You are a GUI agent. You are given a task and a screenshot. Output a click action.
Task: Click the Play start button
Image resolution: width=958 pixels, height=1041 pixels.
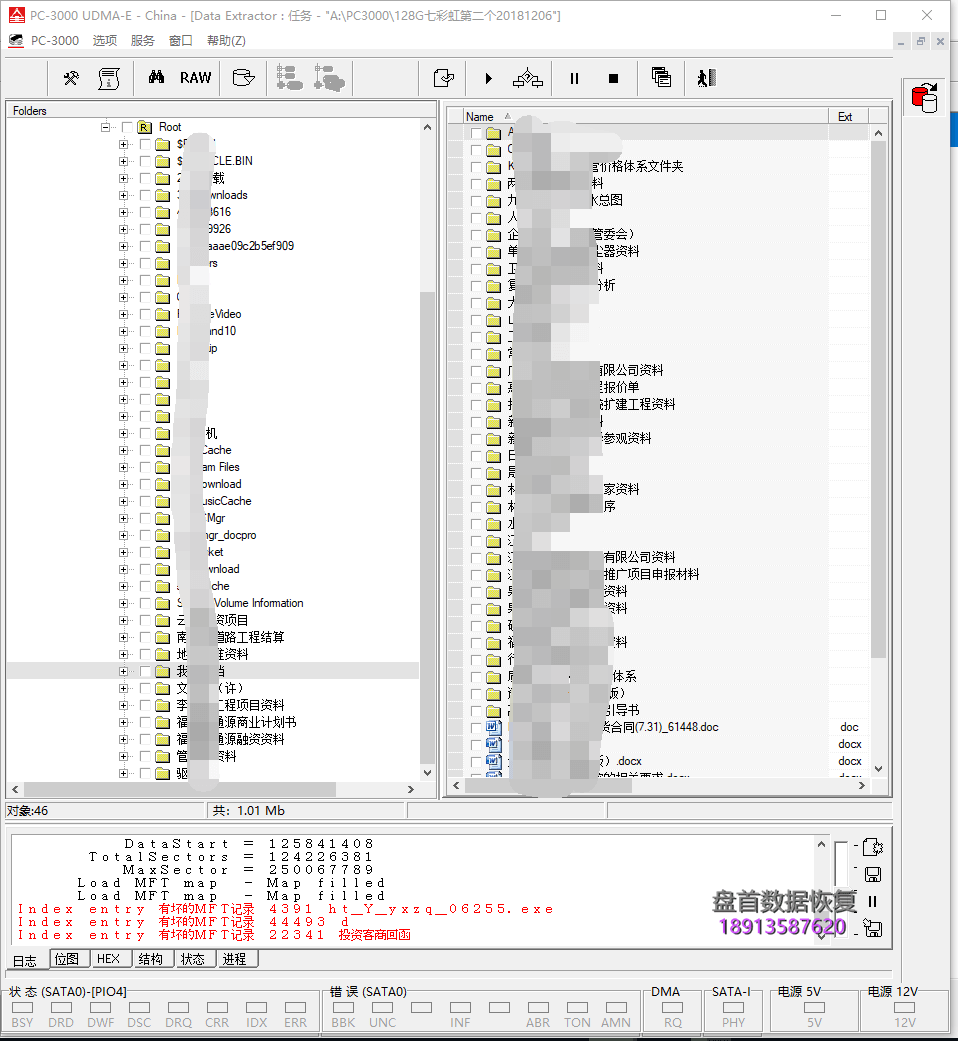pyautogui.click(x=489, y=78)
